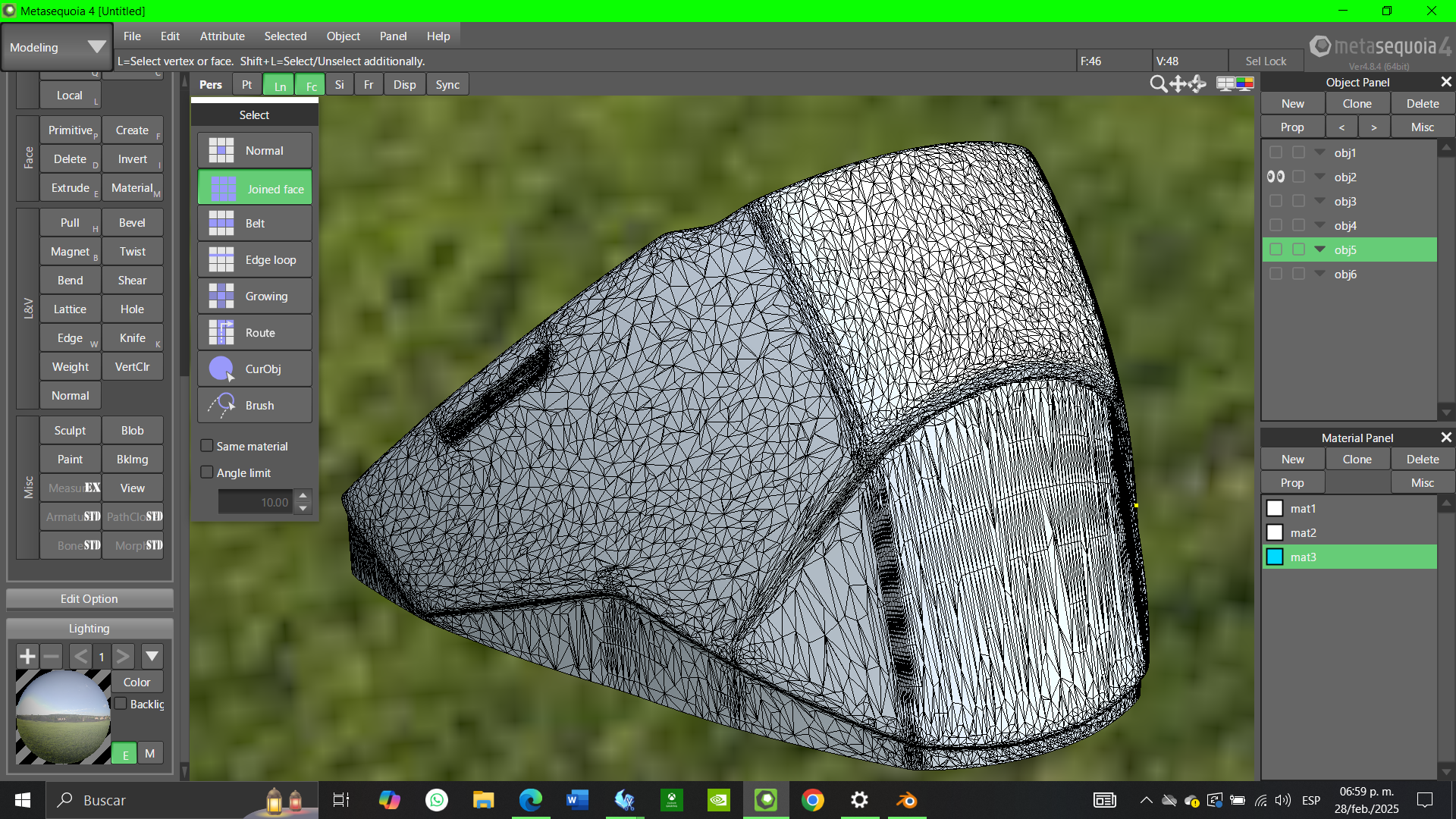Screen dimensions: 1456x819
Task: Switch to the Fr view tab
Action: point(368,84)
